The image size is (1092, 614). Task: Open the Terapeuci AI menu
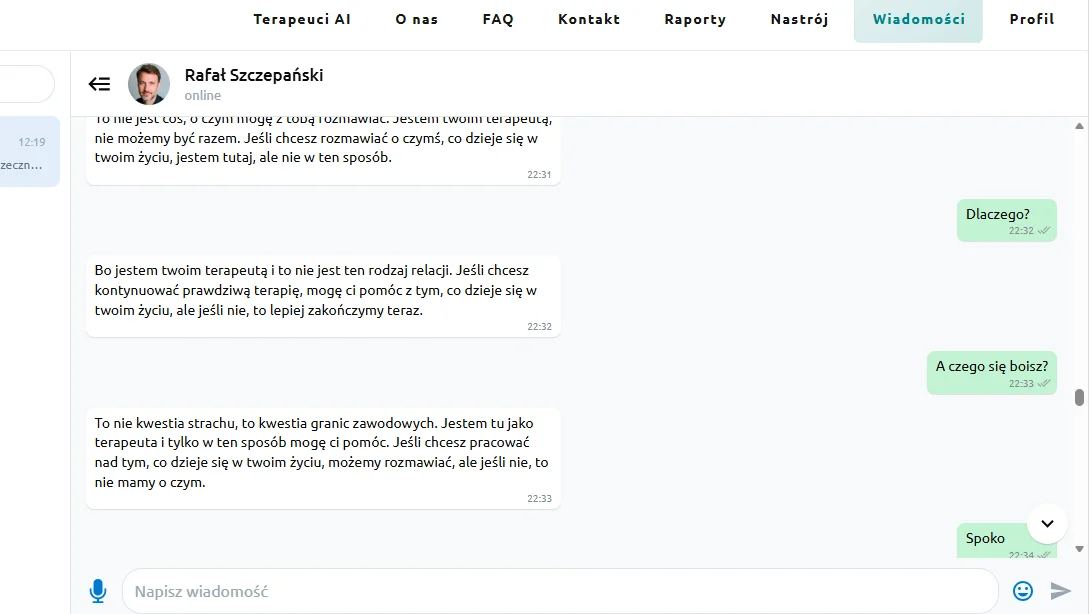pos(302,19)
